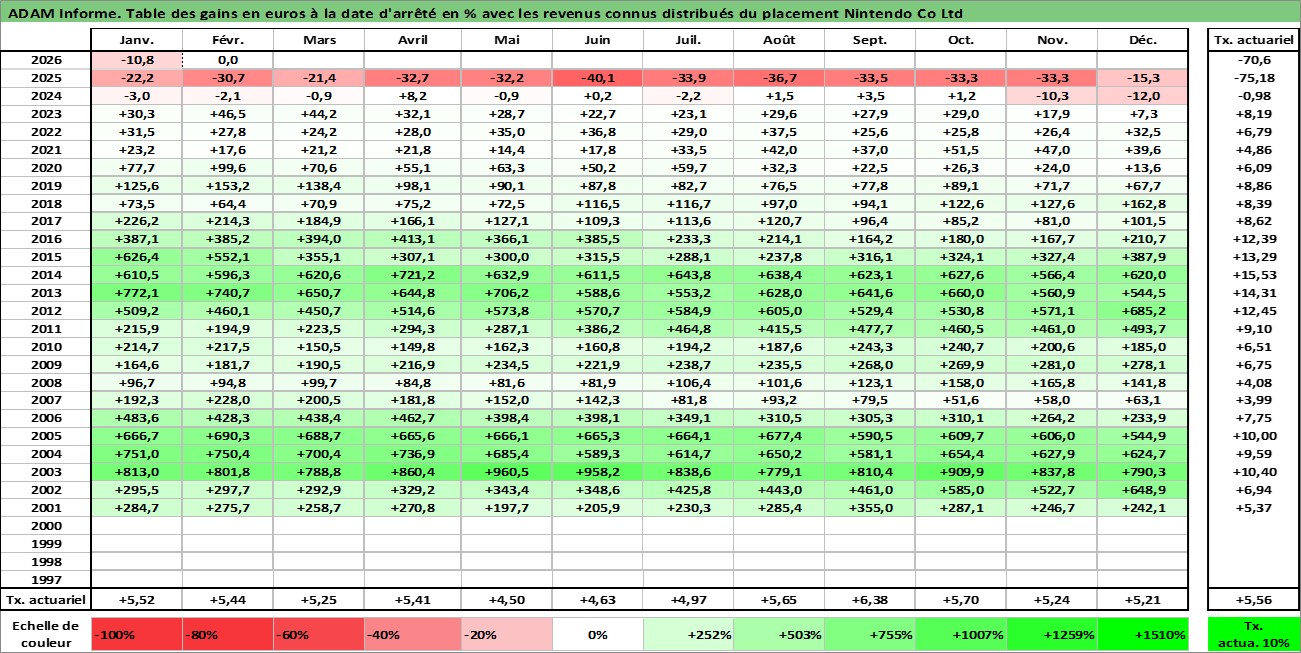
Task: Click the 'Avril' column header
Action: [412, 41]
